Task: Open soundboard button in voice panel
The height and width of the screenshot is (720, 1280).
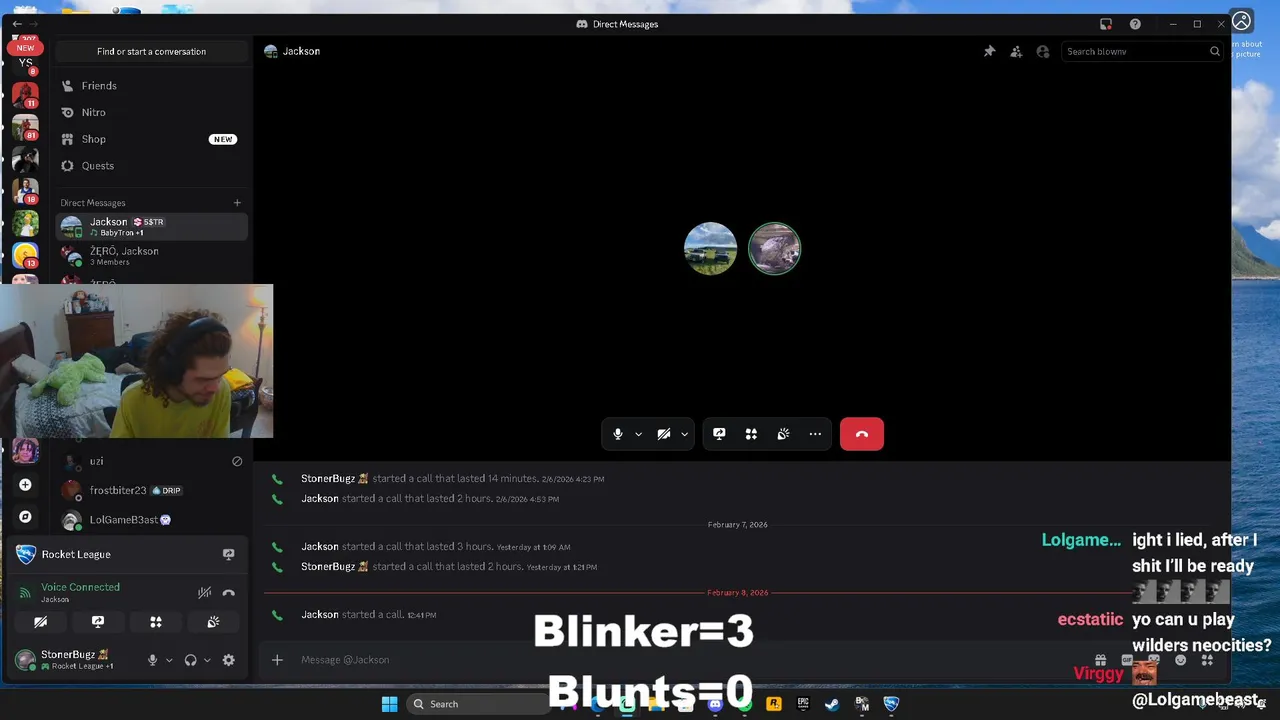Action: (213, 622)
